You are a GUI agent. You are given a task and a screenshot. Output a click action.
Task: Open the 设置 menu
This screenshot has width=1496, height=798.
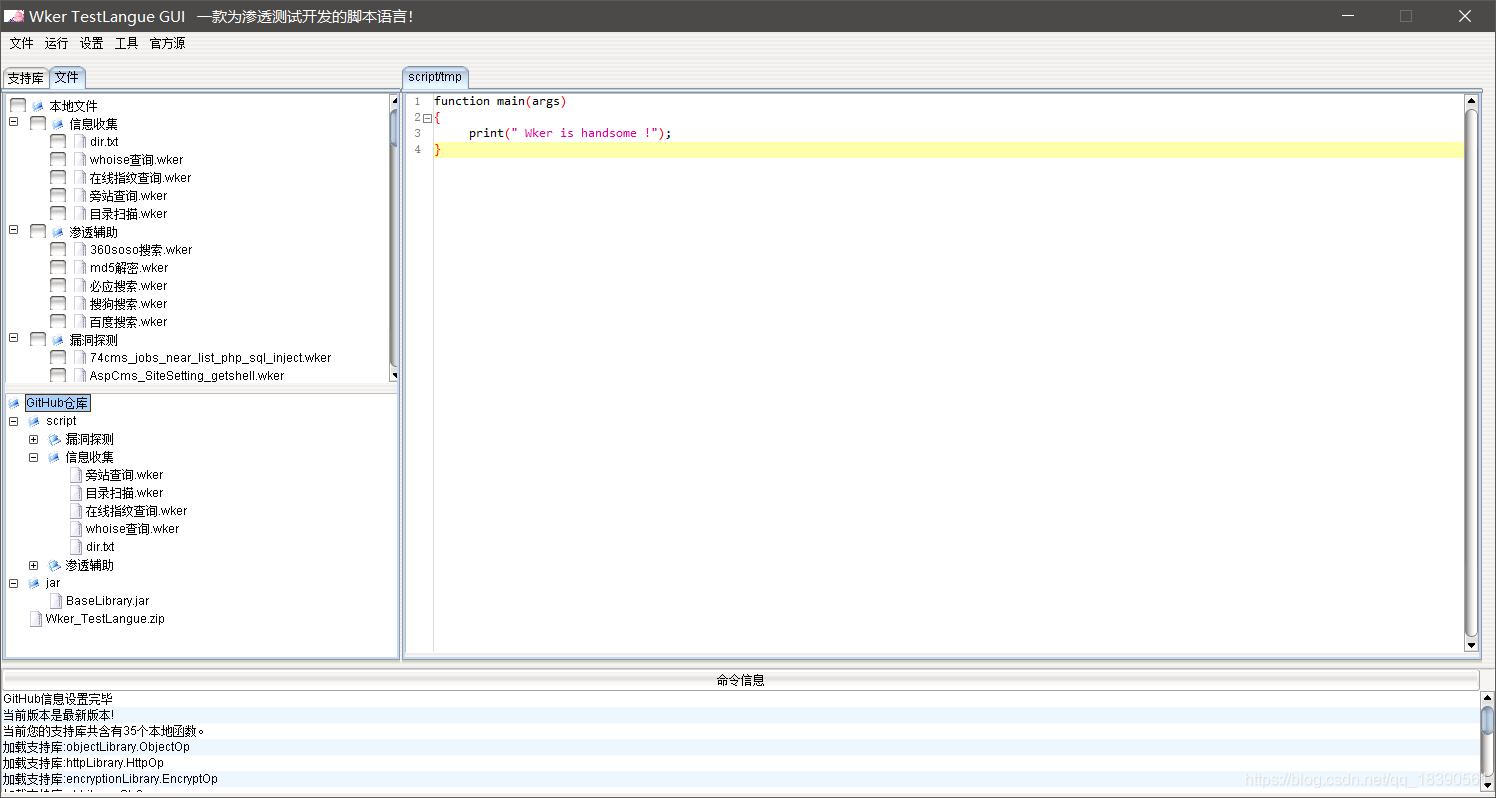pos(92,43)
